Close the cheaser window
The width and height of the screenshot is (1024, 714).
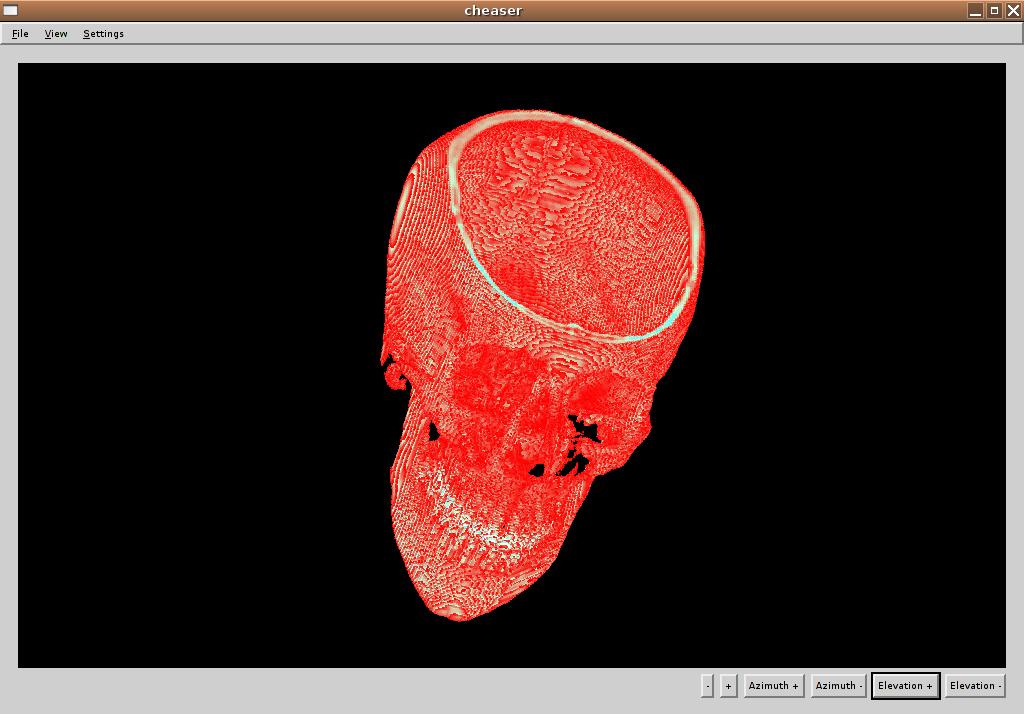coord(1013,10)
